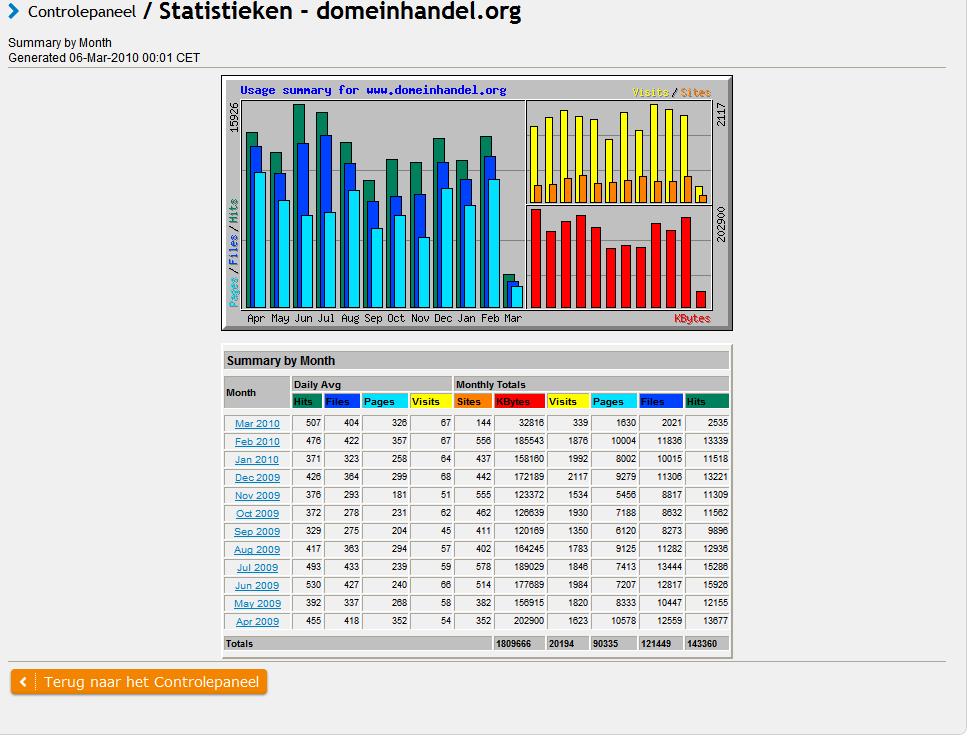Click the blue Daily Avg Files header
Viewport: 972px width, 739px height.
pyautogui.click(x=342, y=401)
